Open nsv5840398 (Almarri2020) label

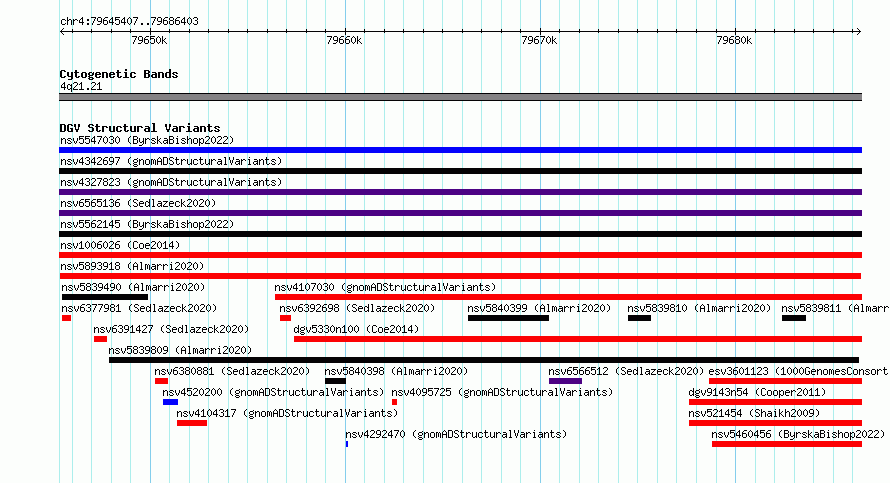tap(396, 371)
